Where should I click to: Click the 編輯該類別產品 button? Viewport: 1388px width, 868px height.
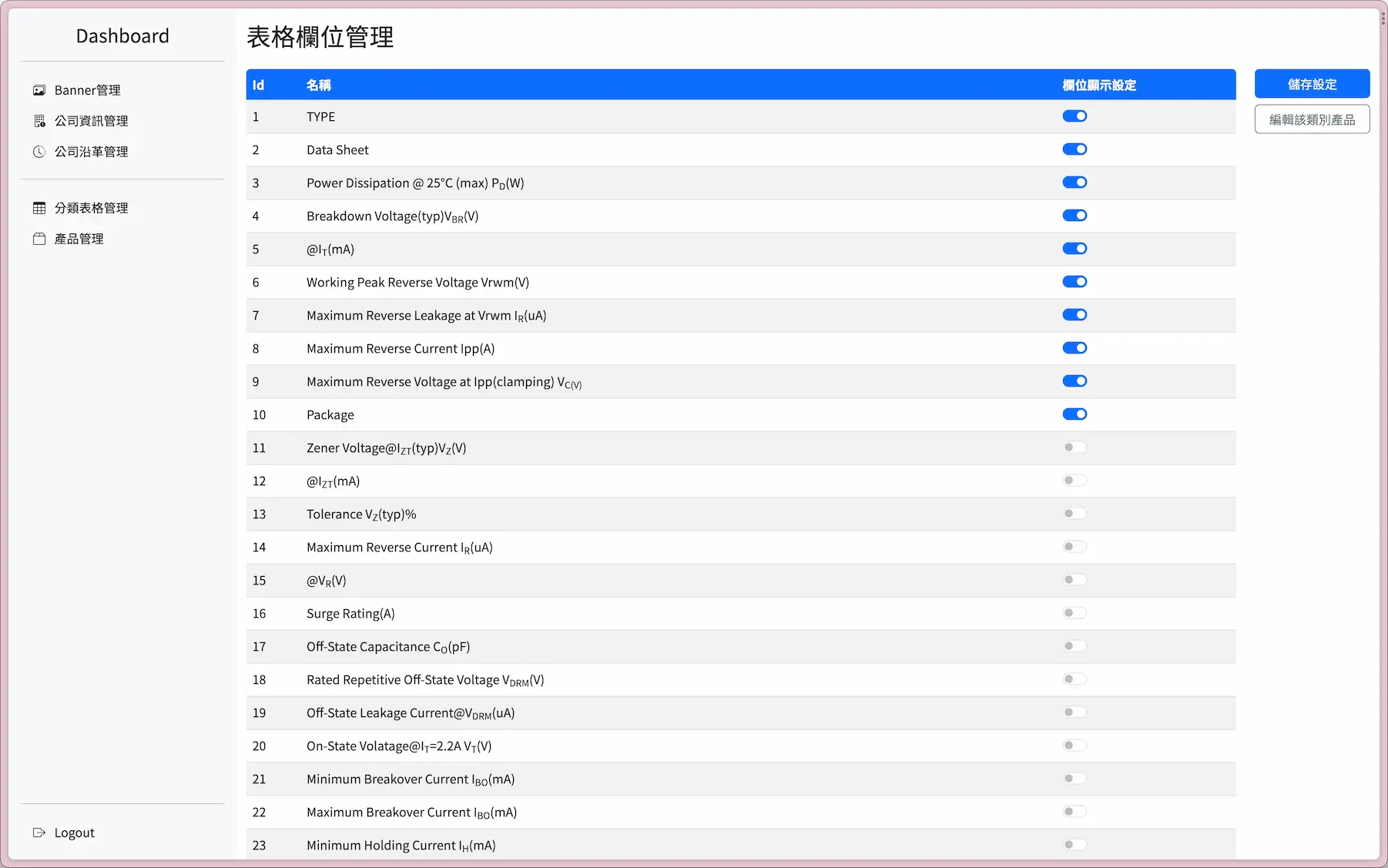1312,119
